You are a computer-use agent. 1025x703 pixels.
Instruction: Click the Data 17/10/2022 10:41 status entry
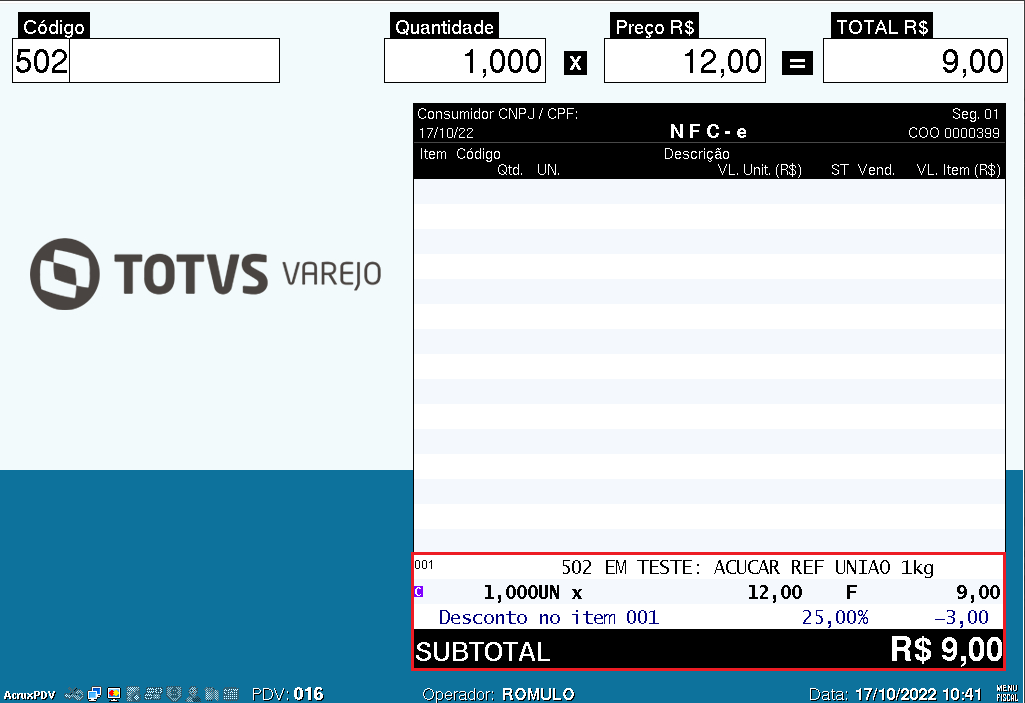click(x=896, y=694)
